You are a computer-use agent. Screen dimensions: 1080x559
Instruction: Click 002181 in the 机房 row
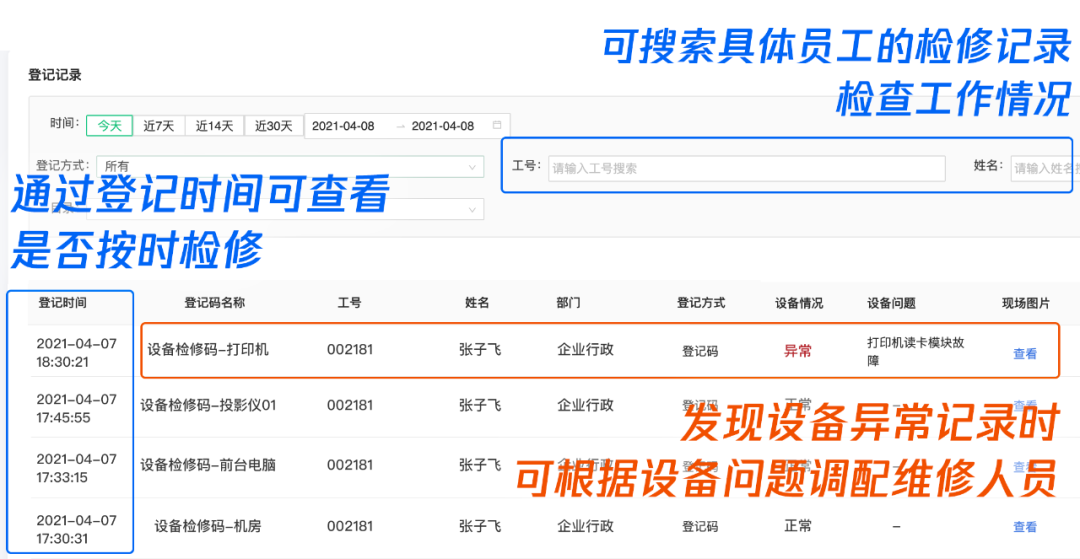point(350,527)
